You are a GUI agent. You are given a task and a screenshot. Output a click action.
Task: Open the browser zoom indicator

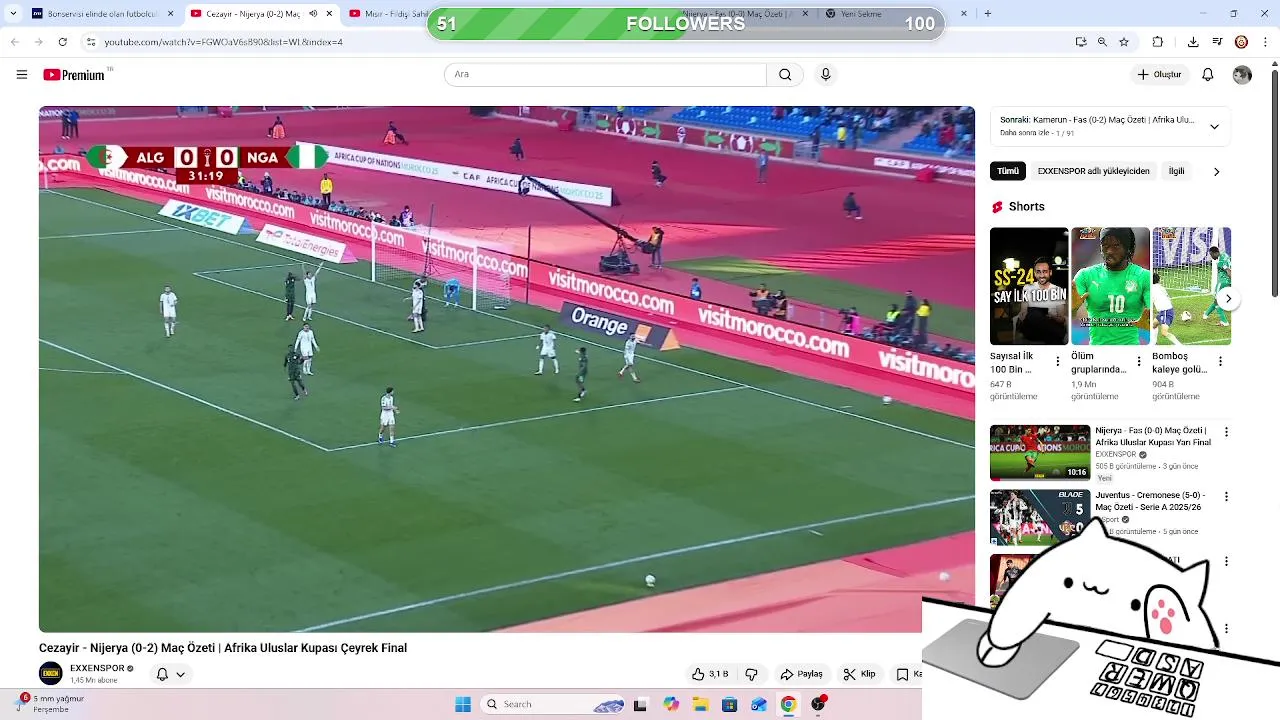1102,42
